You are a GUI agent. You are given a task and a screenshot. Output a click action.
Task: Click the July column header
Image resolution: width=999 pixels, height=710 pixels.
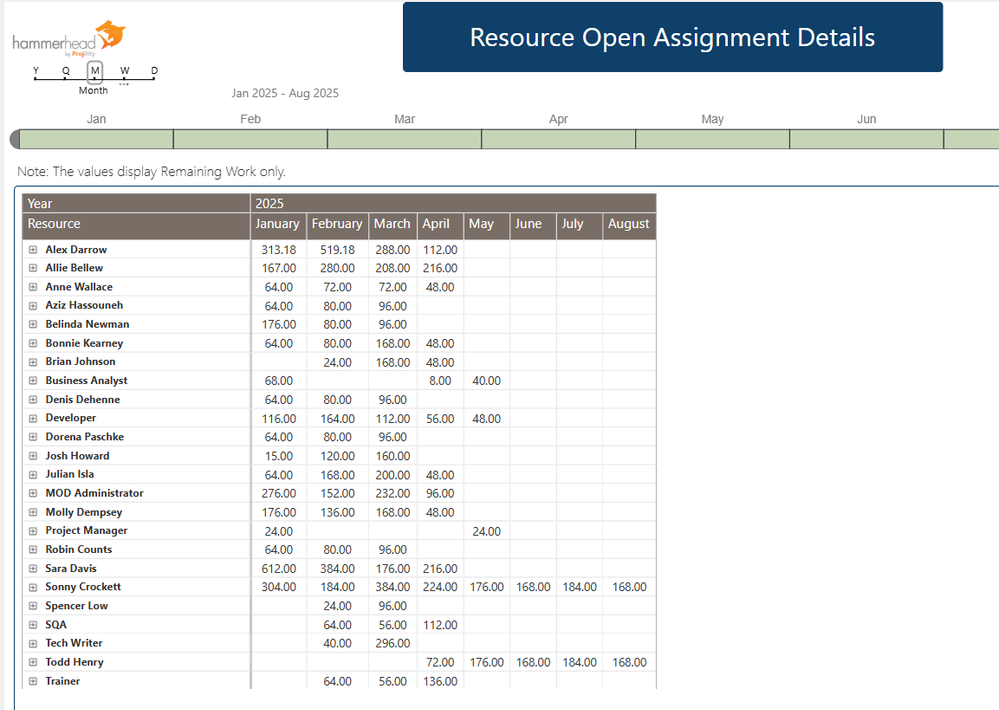pyautogui.click(x=579, y=226)
